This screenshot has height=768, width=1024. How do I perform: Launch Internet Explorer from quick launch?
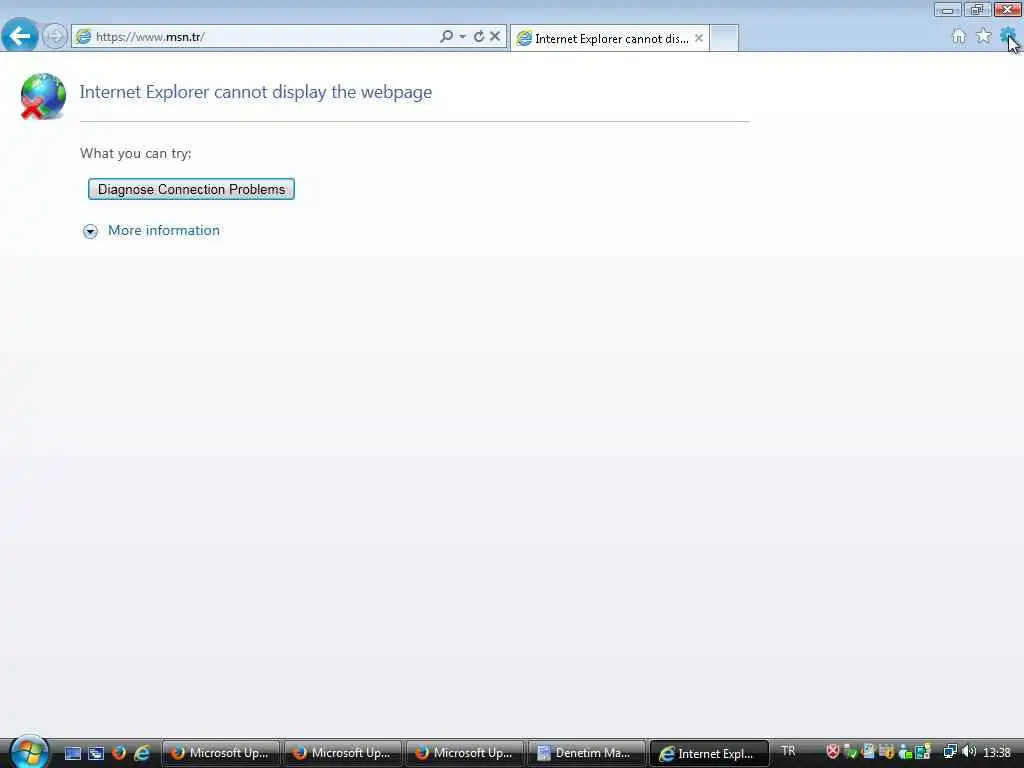click(x=142, y=753)
